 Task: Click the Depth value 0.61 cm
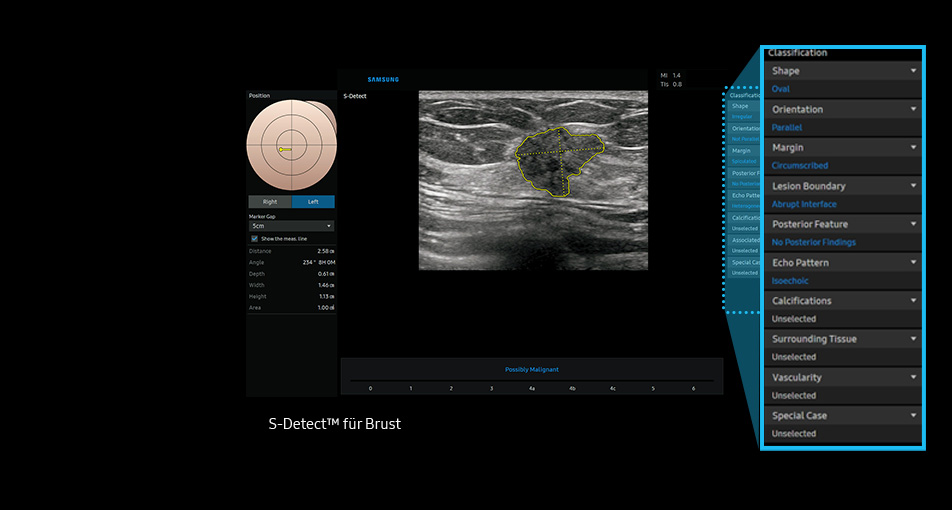pos(325,274)
